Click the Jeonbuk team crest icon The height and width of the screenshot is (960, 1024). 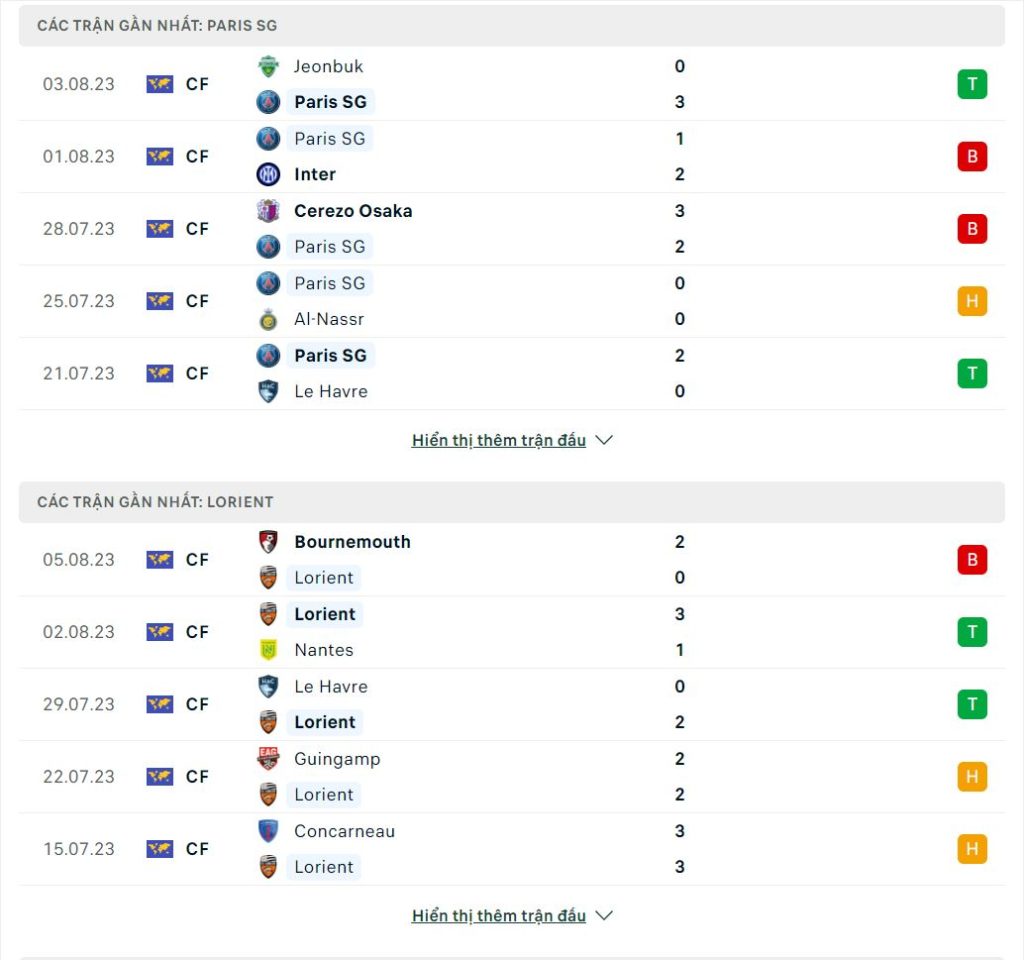point(268,66)
